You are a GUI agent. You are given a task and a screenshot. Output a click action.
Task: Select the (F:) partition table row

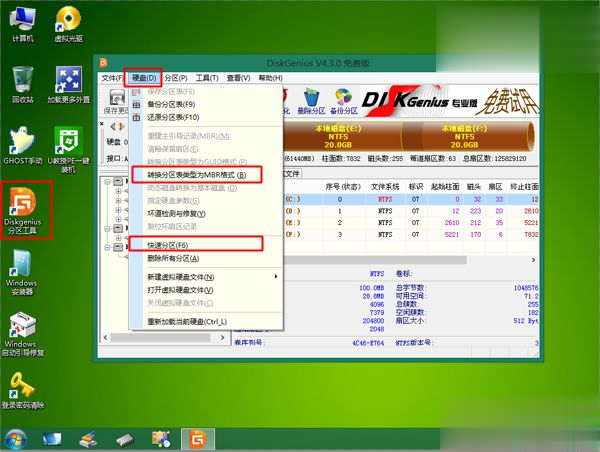point(411,235)
